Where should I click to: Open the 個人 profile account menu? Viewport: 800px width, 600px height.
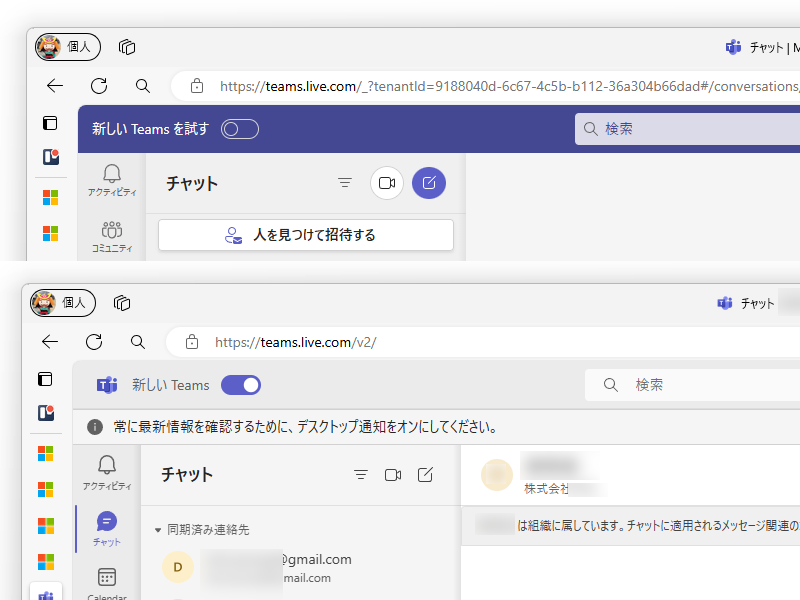[67, 47]
